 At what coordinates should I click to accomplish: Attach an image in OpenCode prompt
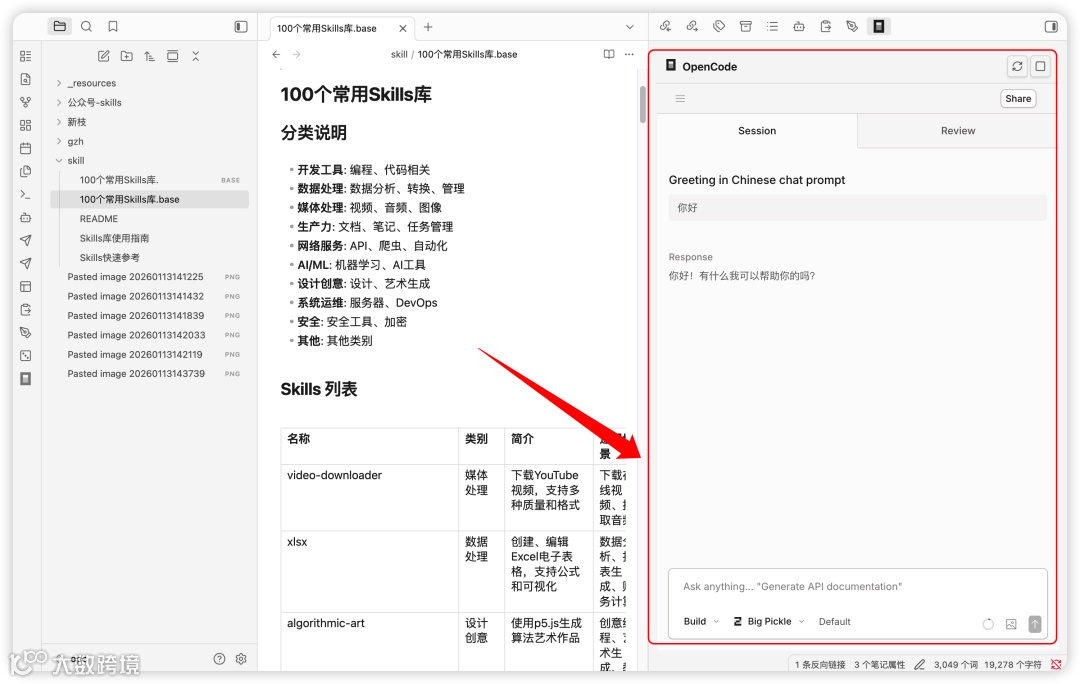pos(1010,624)
